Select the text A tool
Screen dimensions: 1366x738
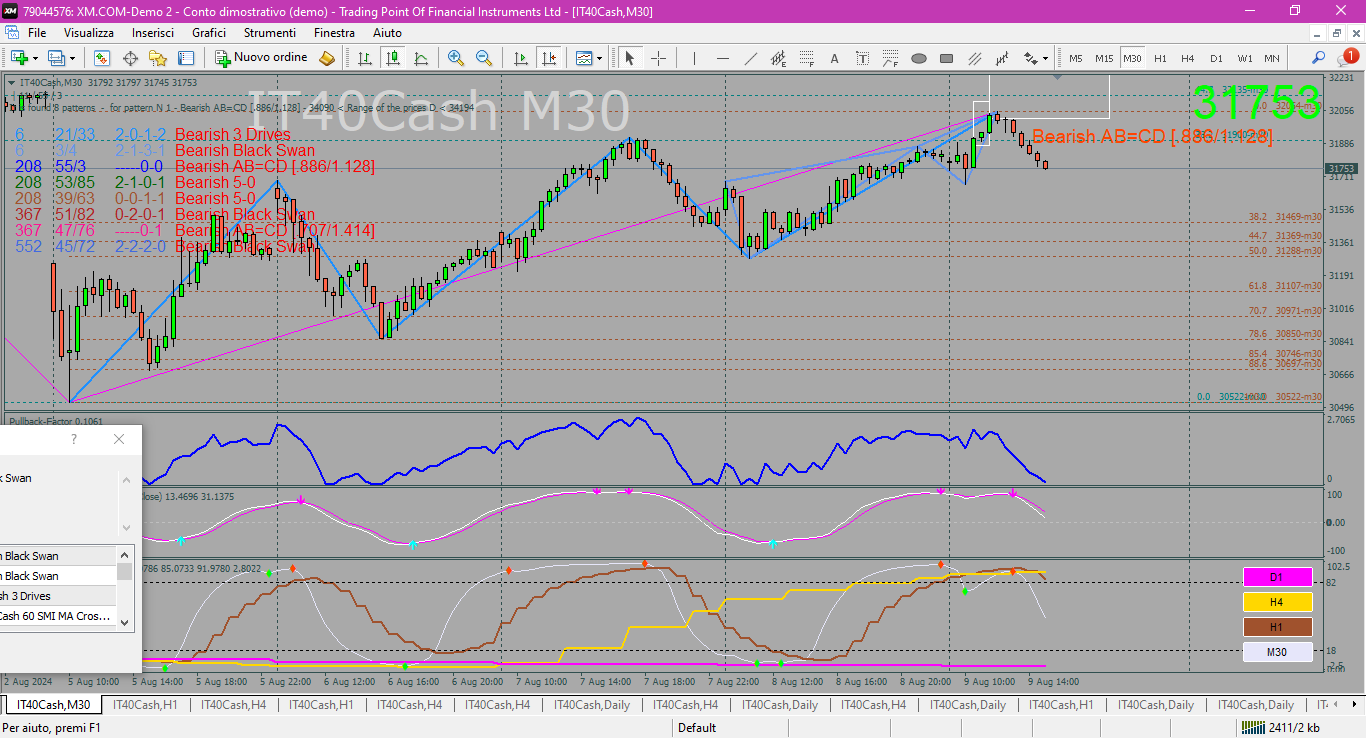835,58
